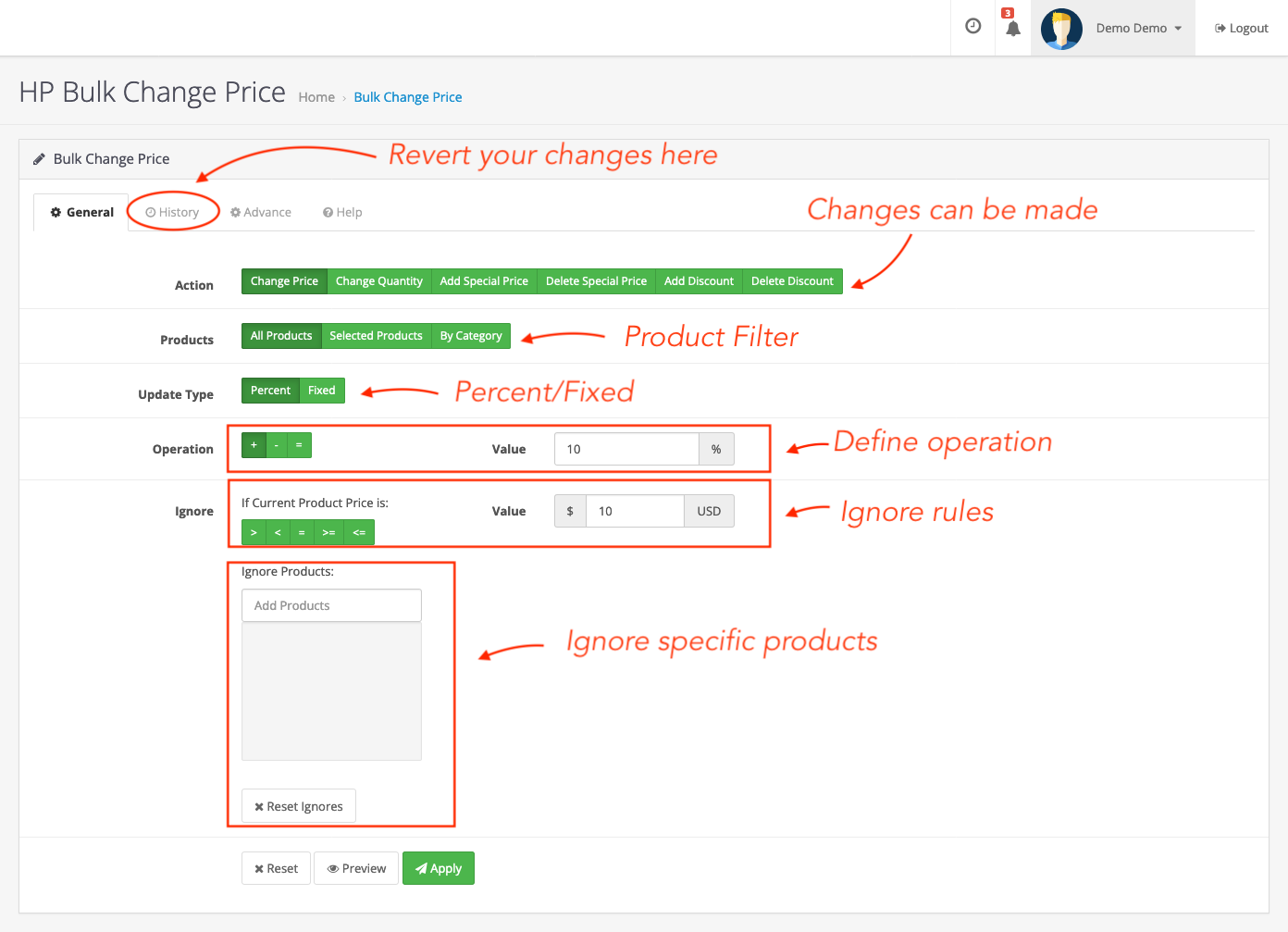Click the Operation value field showing 10
The width and height of the screenshot is (1288, 932).
pos(626,448)
